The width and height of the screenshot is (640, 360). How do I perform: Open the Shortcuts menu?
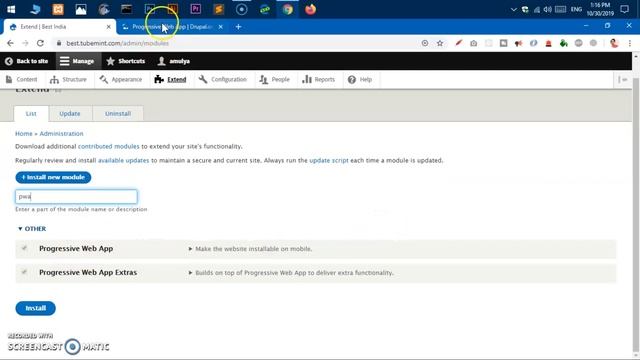click(126, 61)
